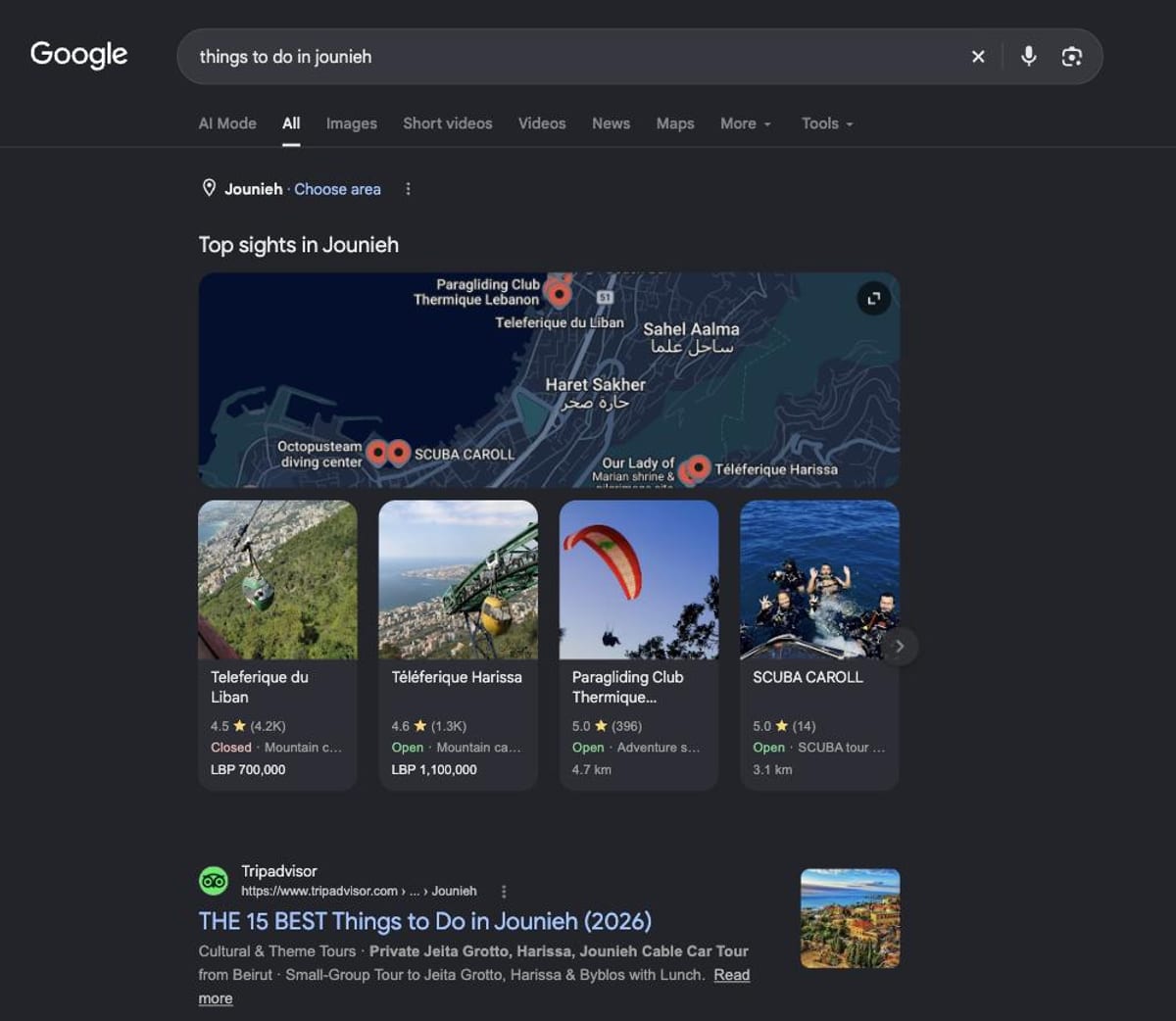Open three-dot menu on Tripadvisor result
The image size is (1176, 1021).
point(504,892)
